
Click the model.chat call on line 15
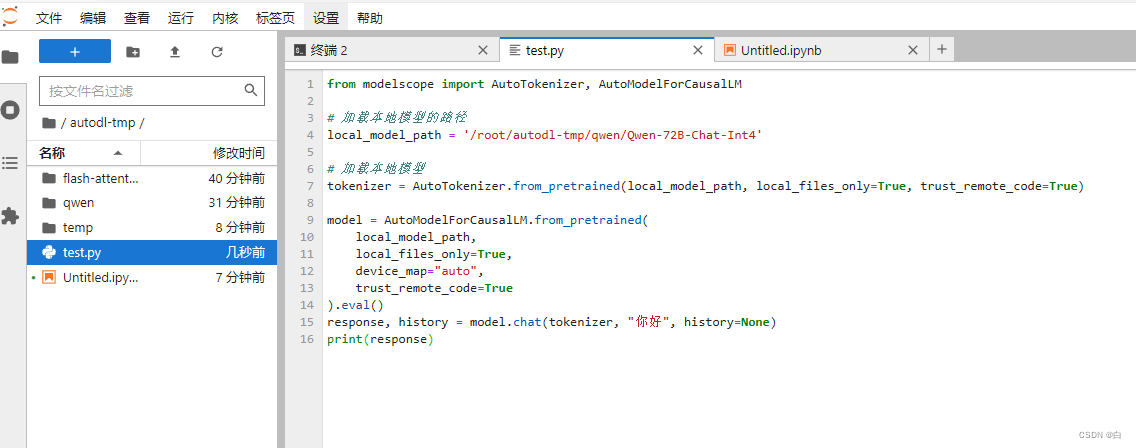[x=551, y=322]
